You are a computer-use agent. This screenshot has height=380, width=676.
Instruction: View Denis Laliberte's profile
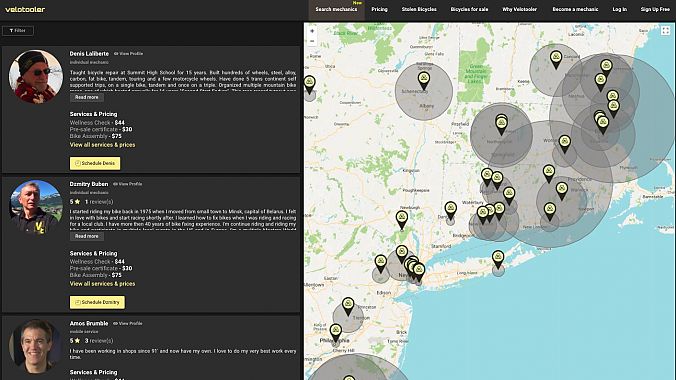click(x=128, y=53)
